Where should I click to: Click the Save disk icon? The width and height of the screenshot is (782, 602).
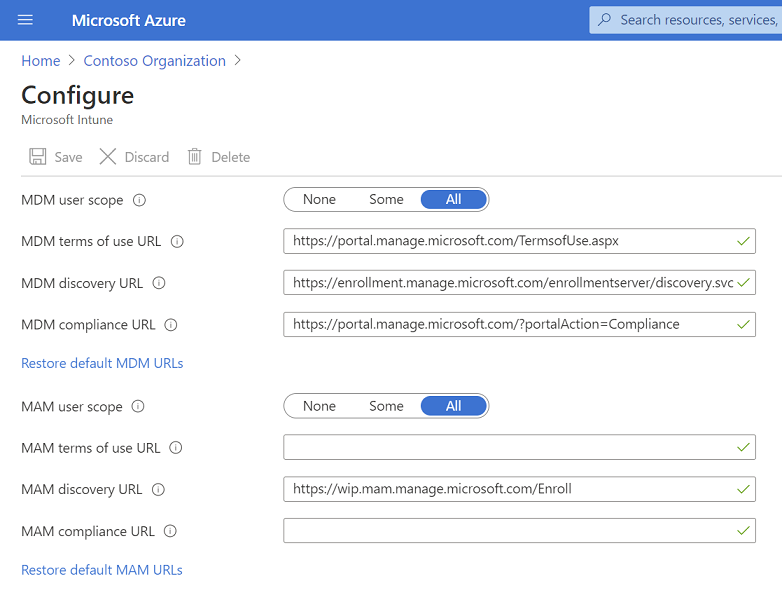tap(38, 157)
